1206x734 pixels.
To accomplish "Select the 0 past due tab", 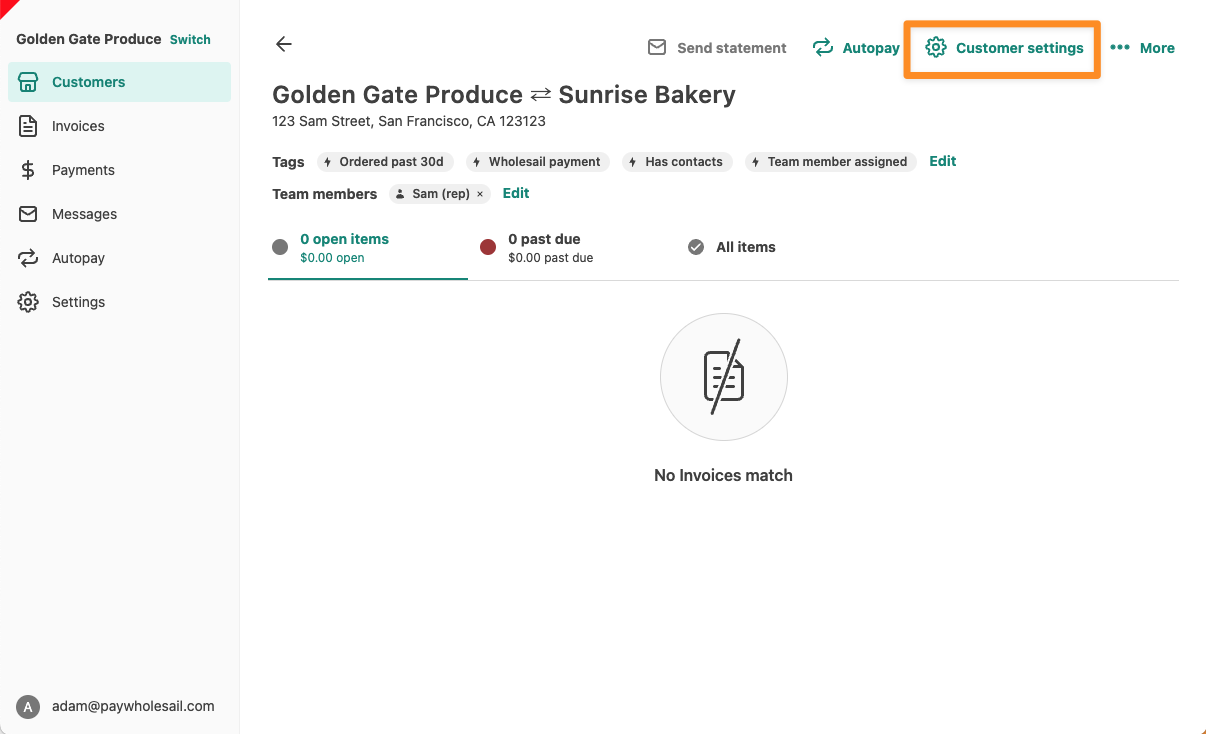I will click(576, 248).
